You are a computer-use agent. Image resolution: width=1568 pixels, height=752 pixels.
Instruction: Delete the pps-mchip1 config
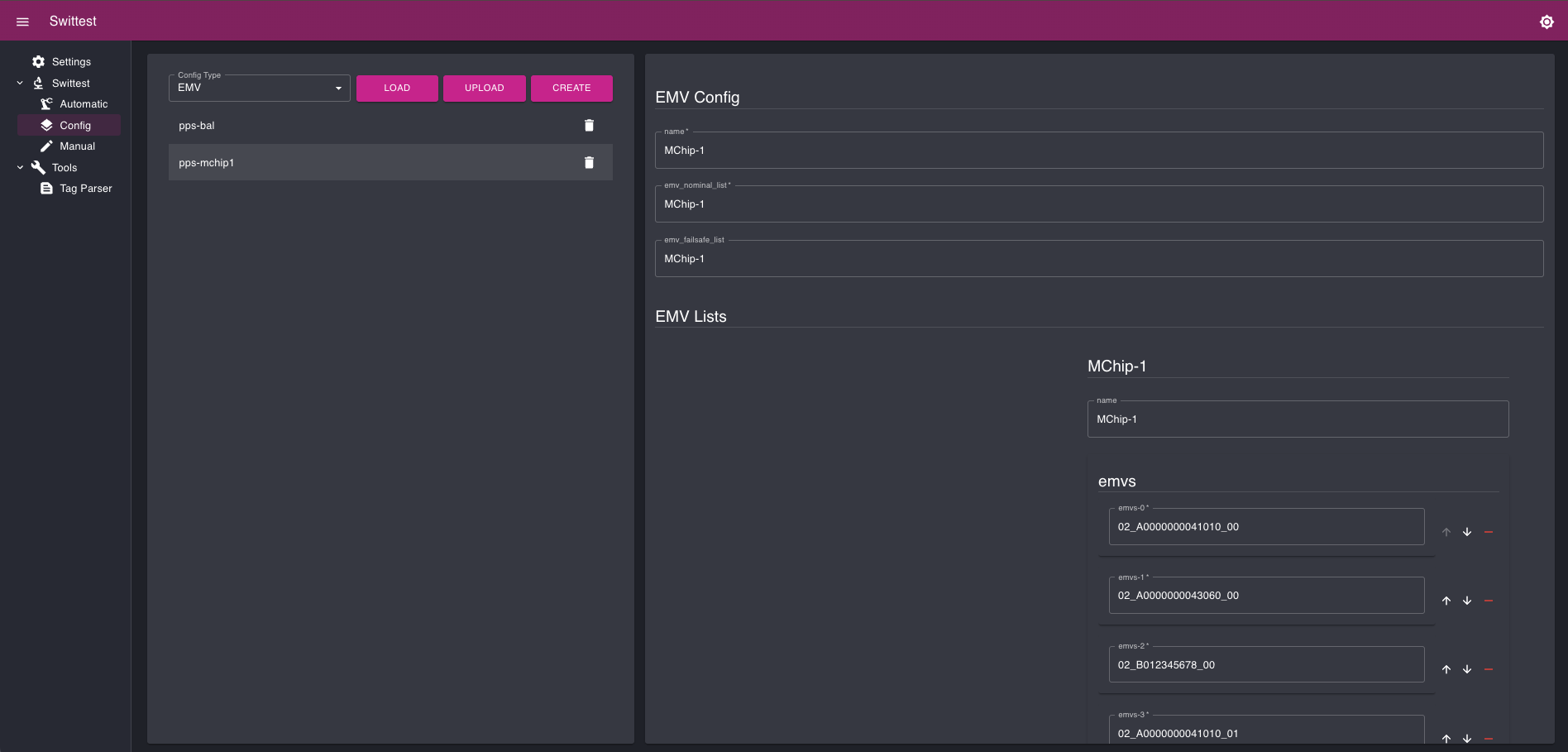[x=589, y=163]
